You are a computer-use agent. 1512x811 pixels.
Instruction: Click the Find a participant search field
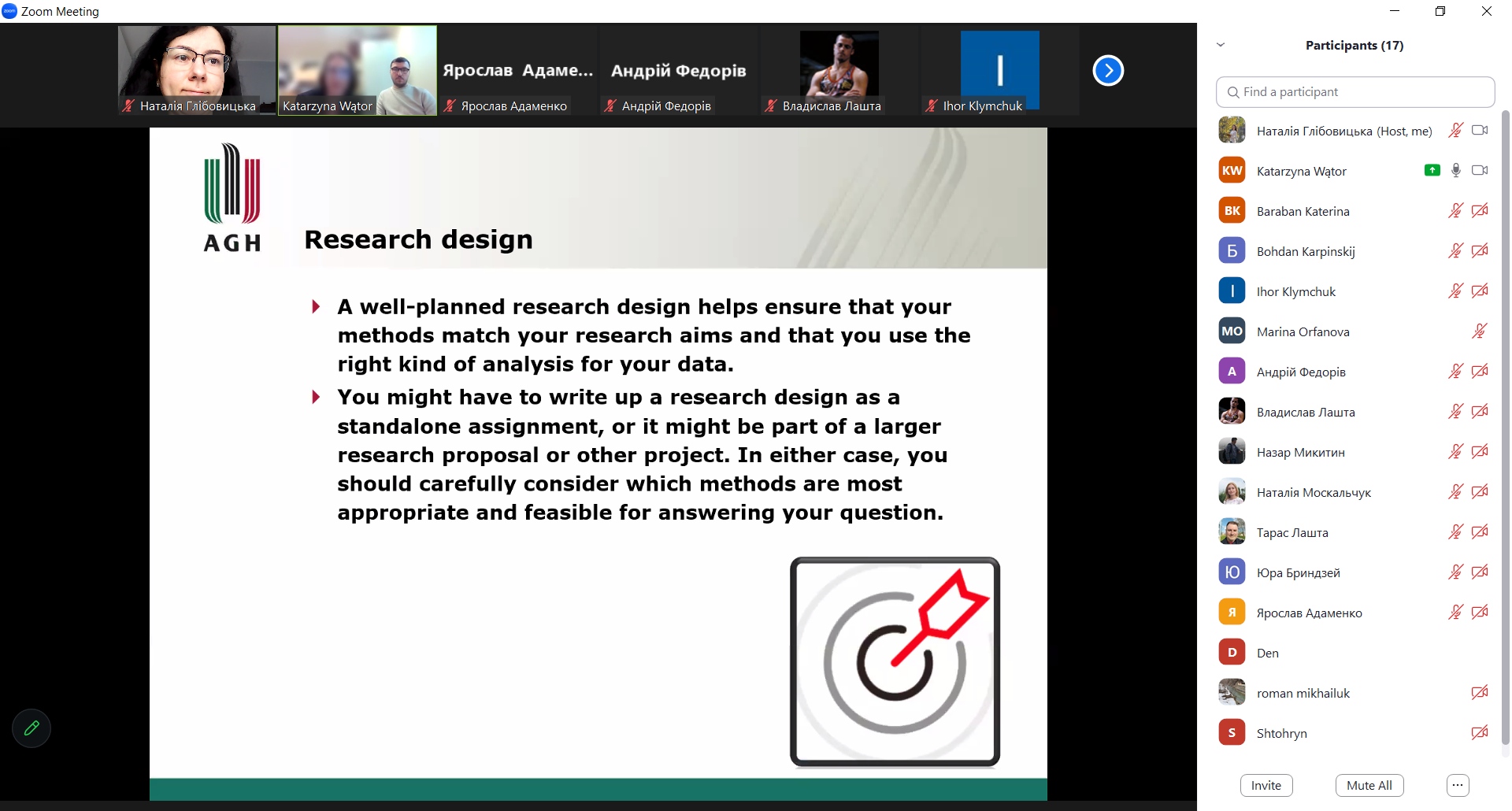pyautogui.click(x=1354, y=92)
